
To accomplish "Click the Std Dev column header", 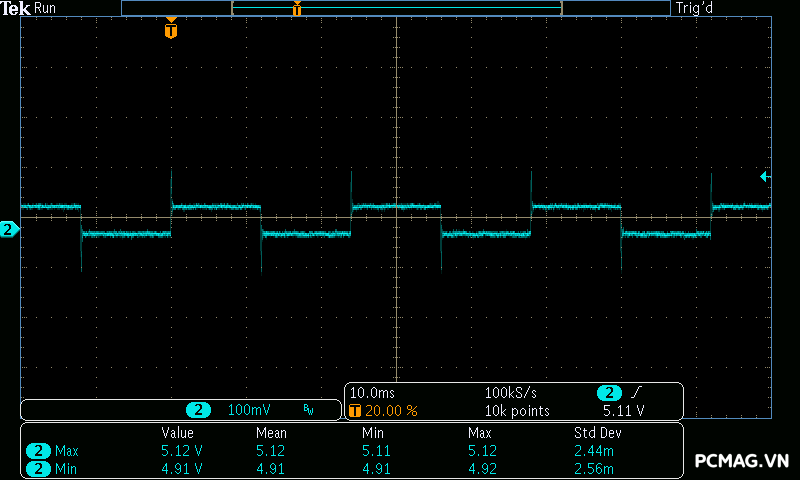I will click(x=596, y=433).
